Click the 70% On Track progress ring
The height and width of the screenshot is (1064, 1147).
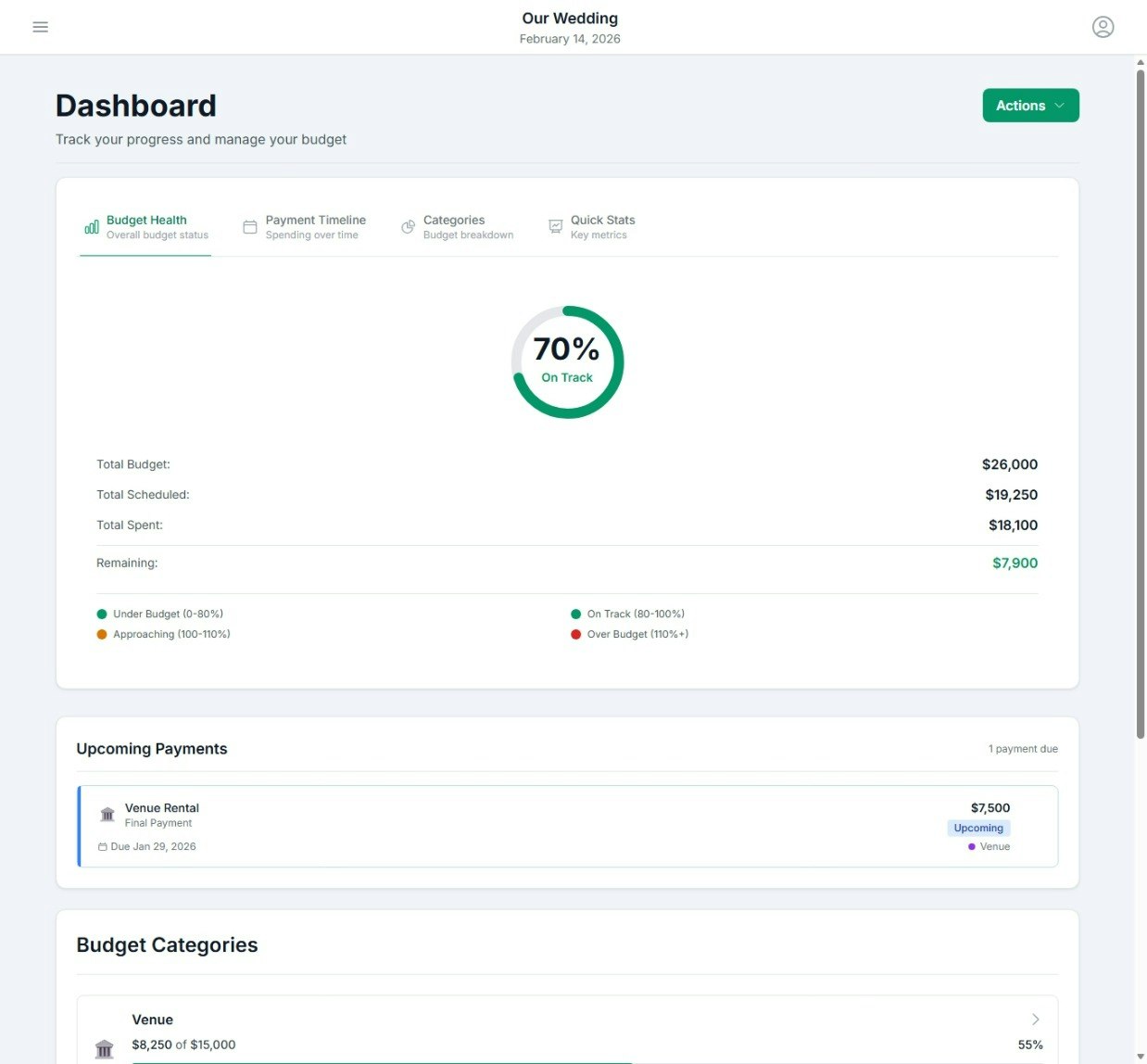pyautogui.click(x=567, y=361)
